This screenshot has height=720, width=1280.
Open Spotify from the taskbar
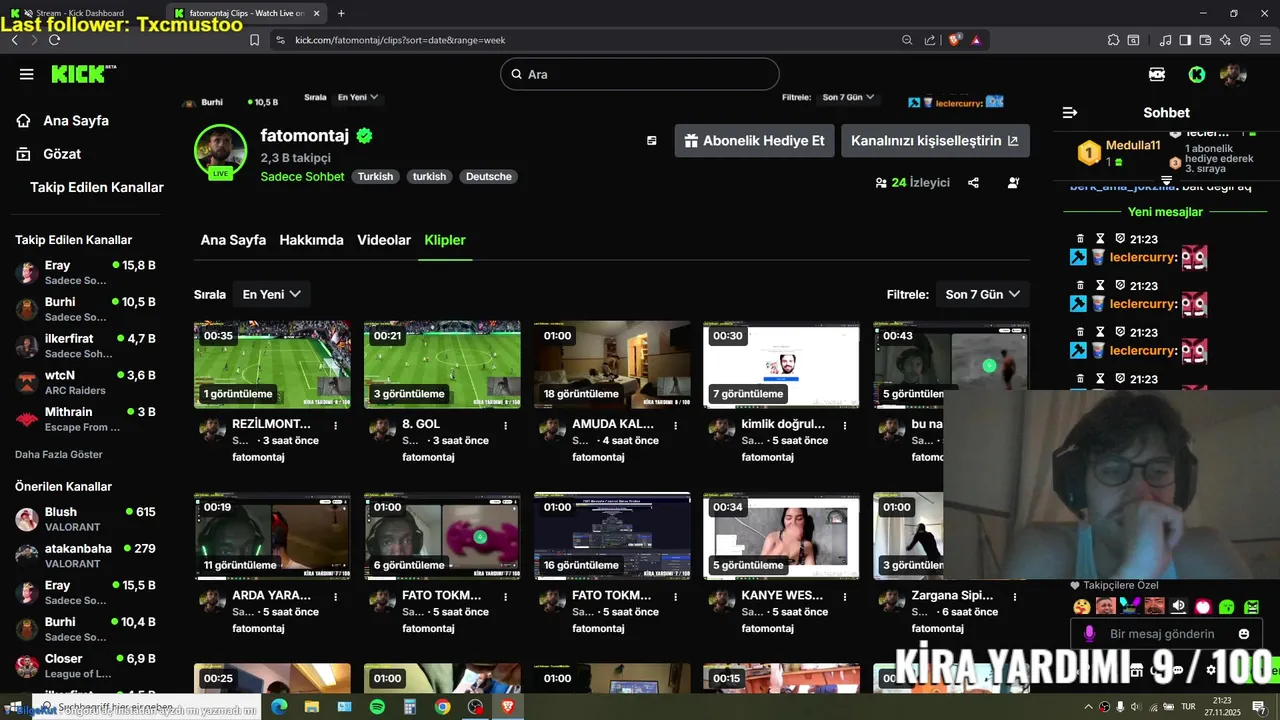[377, 707]
